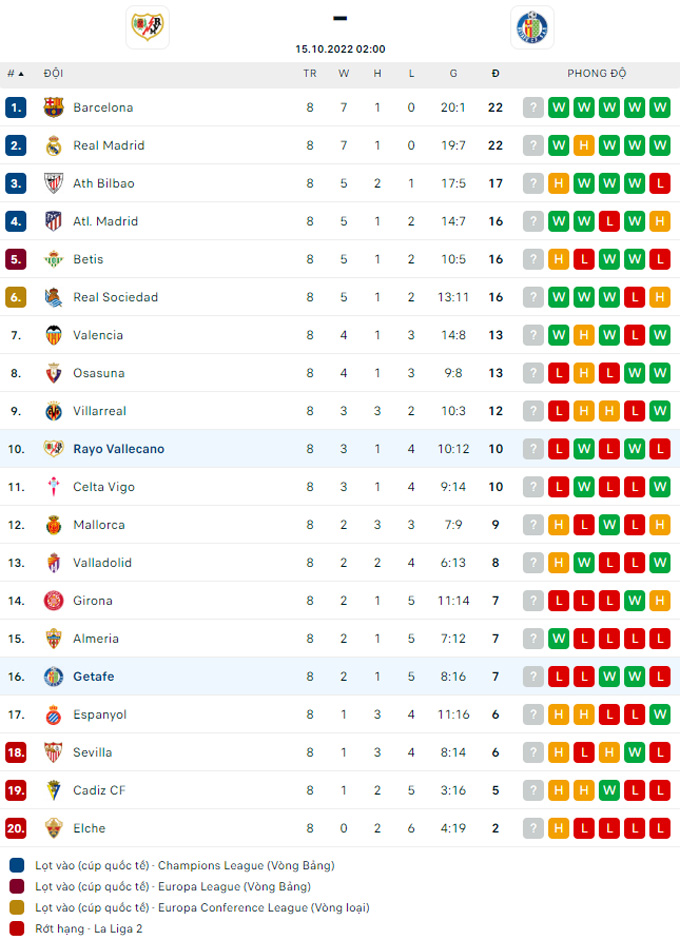This screenshot has height=940, width=680.
Task: Click the Real Madrid club crest icon
Action: coord(54,146)
